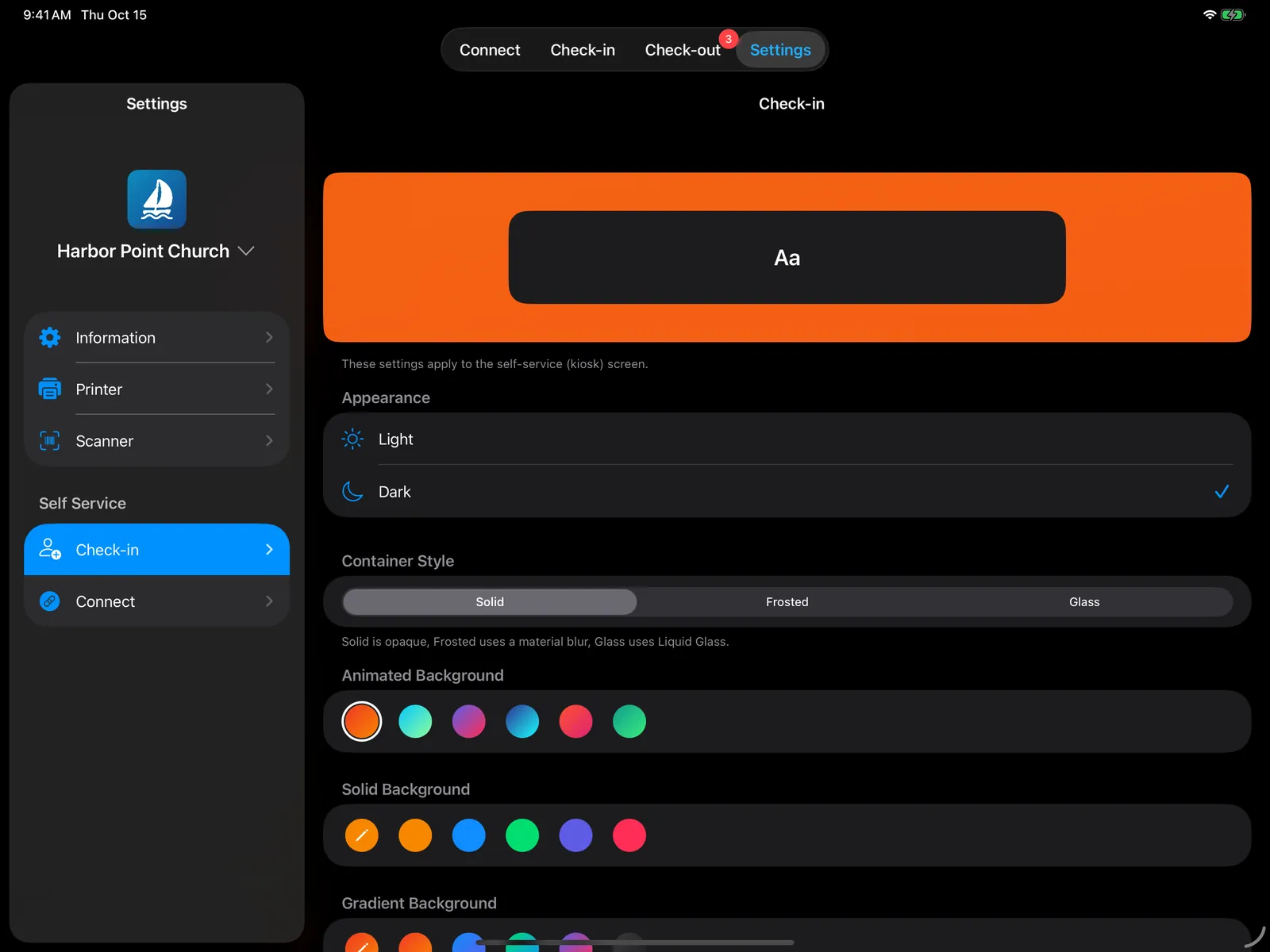The width and height of the screenshot is (1270, 952).
Task: Select Light appearance option
Action: tap(787, 439)
